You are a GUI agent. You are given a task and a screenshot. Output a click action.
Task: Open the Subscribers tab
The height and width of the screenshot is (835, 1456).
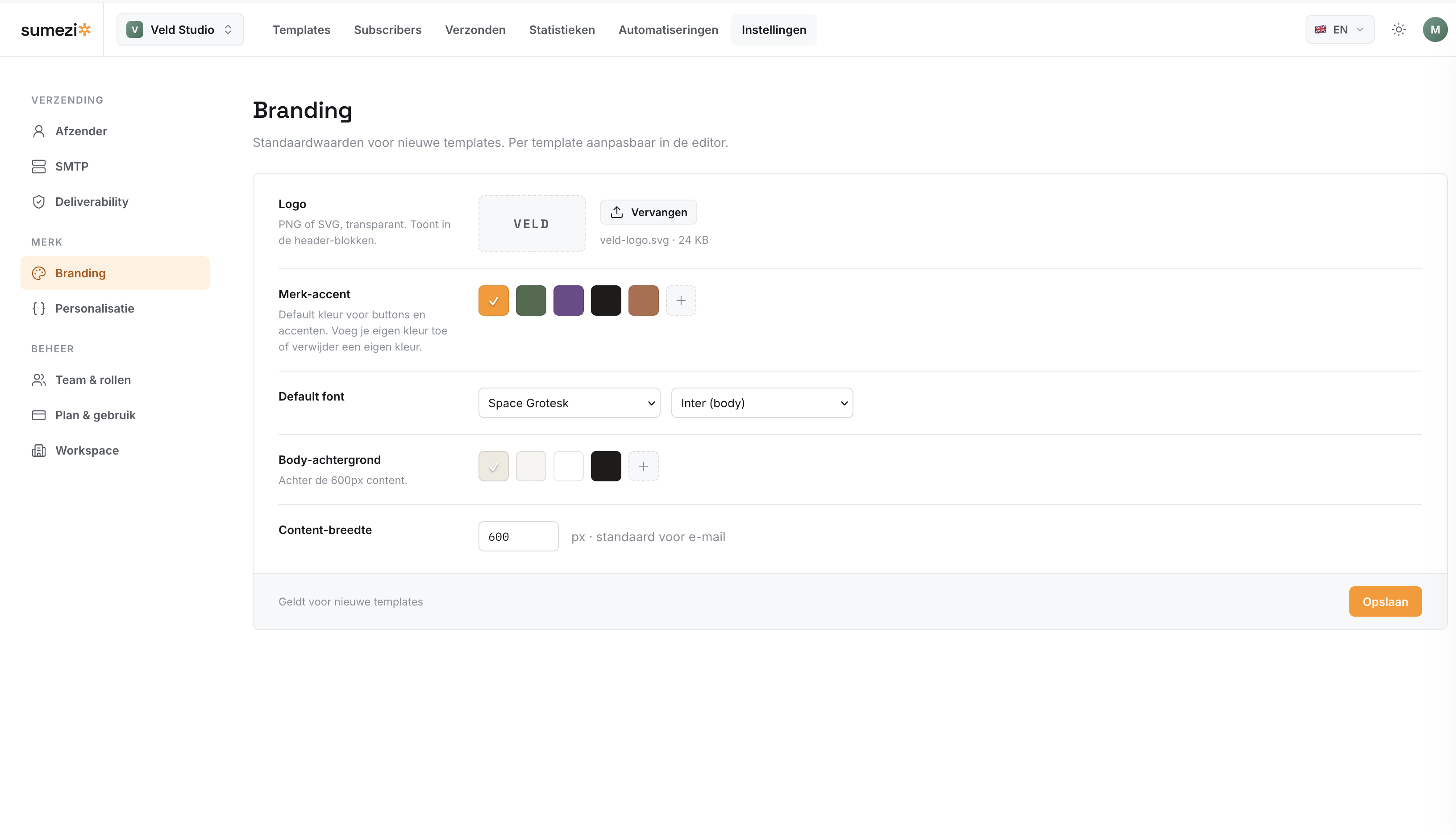387,30
